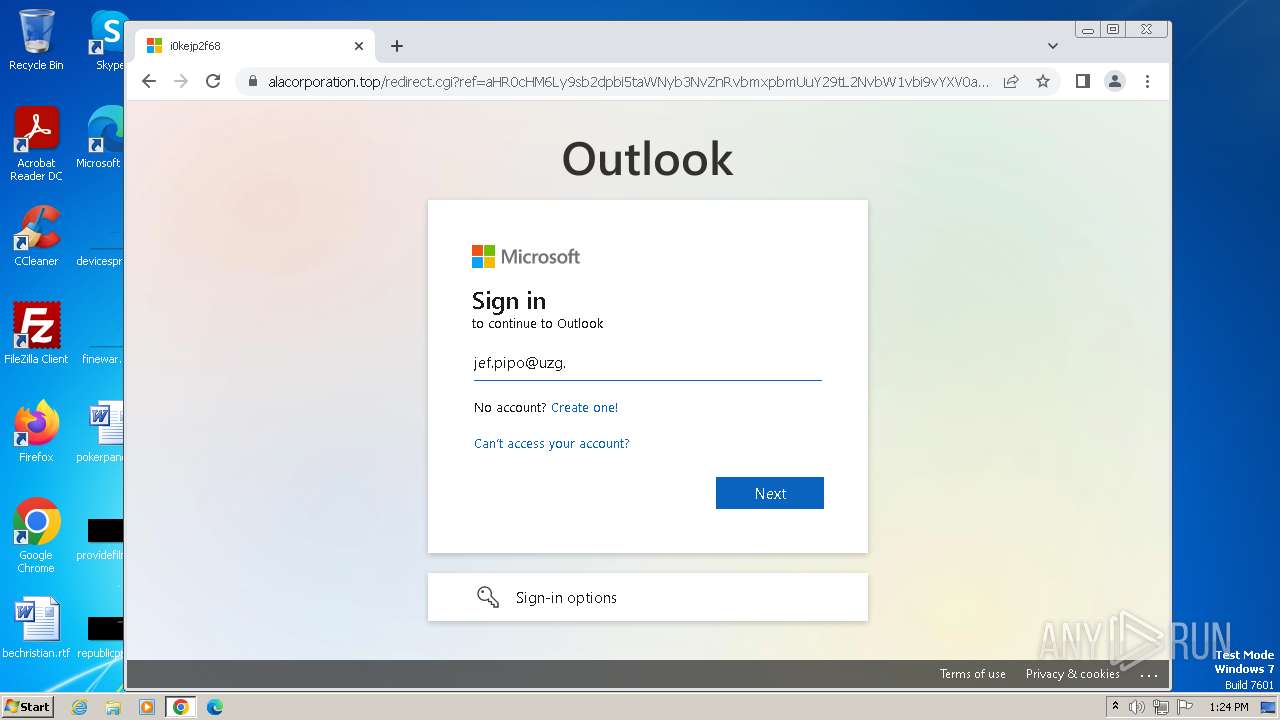The image size is (1280, 720).
Task: Open Google Chrome desktop shortcut
Action: pos(36,536)
